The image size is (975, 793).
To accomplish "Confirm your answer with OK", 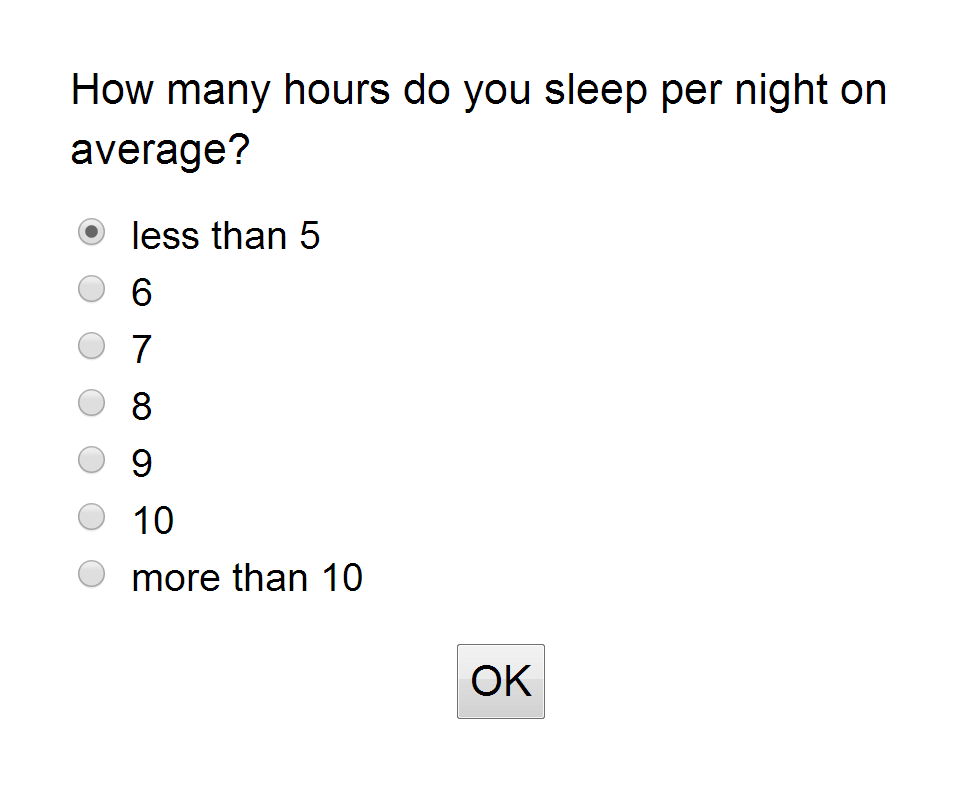I will [500, 680].
